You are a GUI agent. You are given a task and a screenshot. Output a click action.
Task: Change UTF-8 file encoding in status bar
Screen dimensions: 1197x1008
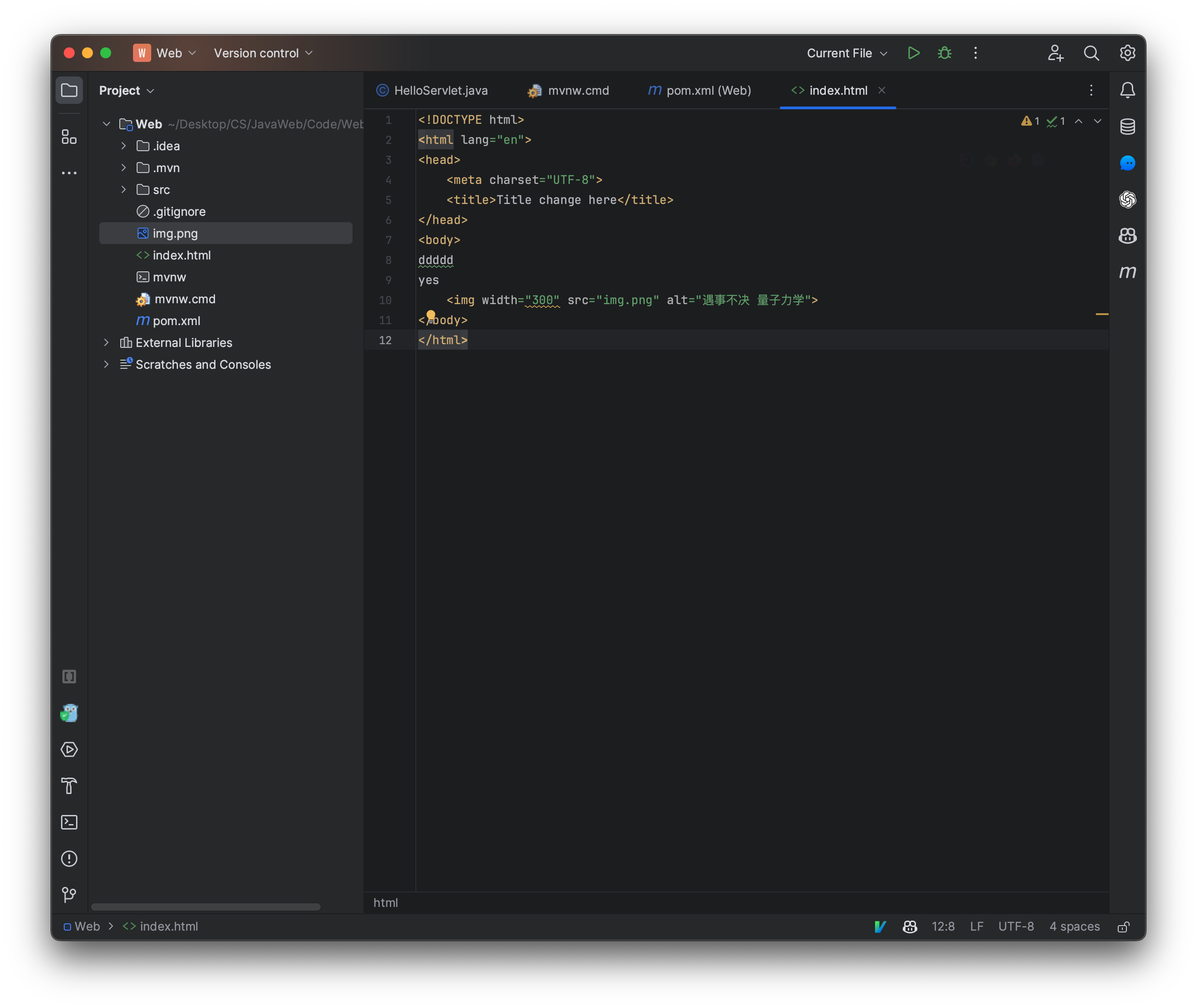point(1016,927)
